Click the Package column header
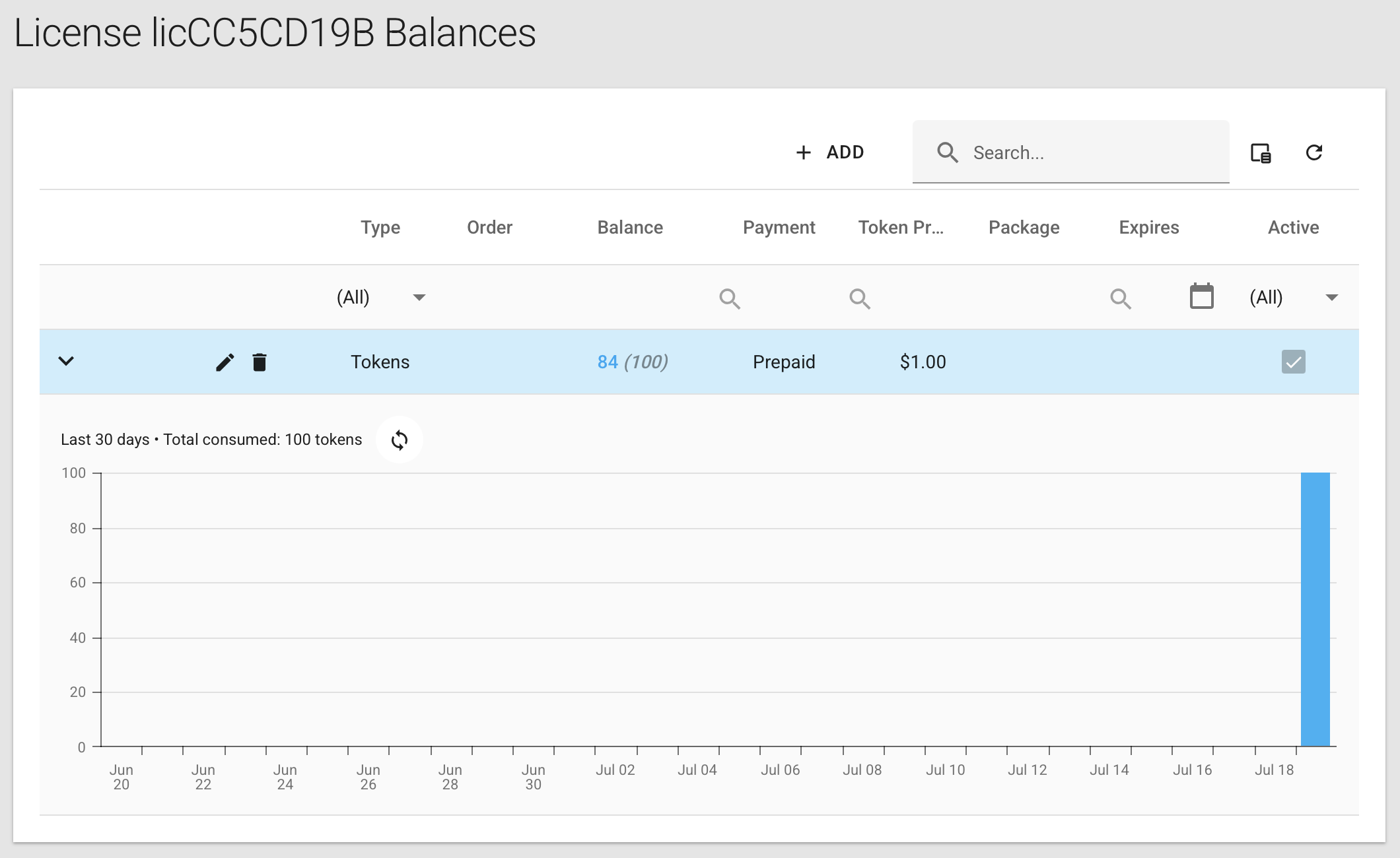This screenshot has width=1400, height=858. (x=1024, y=228)
